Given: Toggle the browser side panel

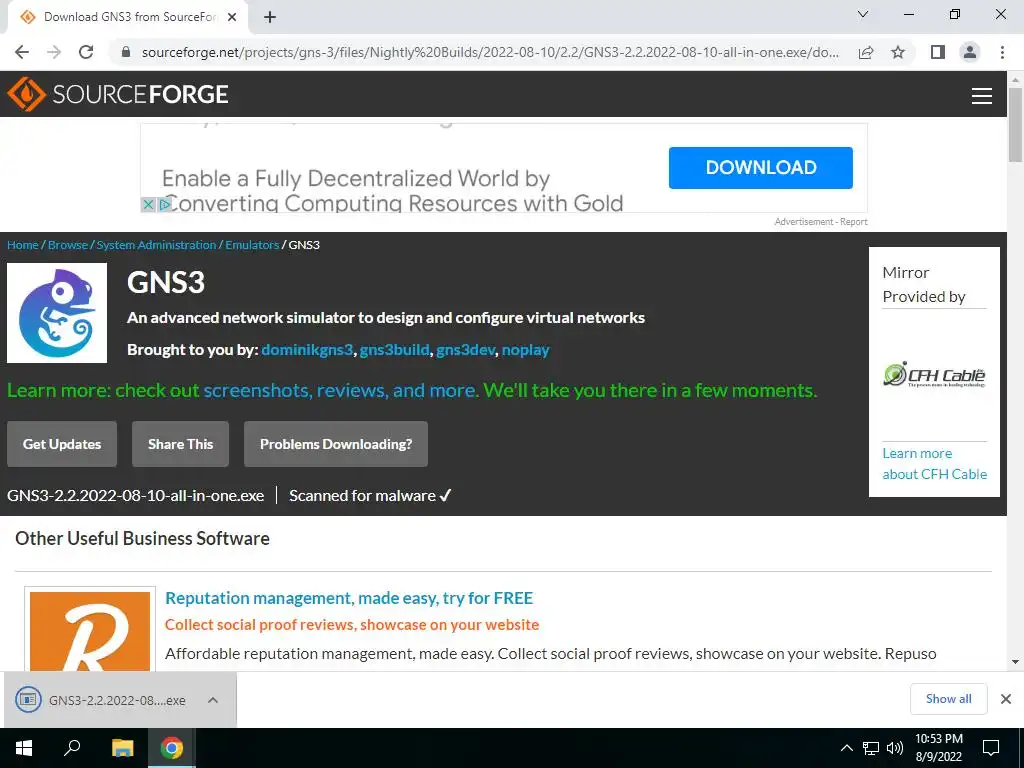Looking at the screenshot, I should click(x=938, y=52).
